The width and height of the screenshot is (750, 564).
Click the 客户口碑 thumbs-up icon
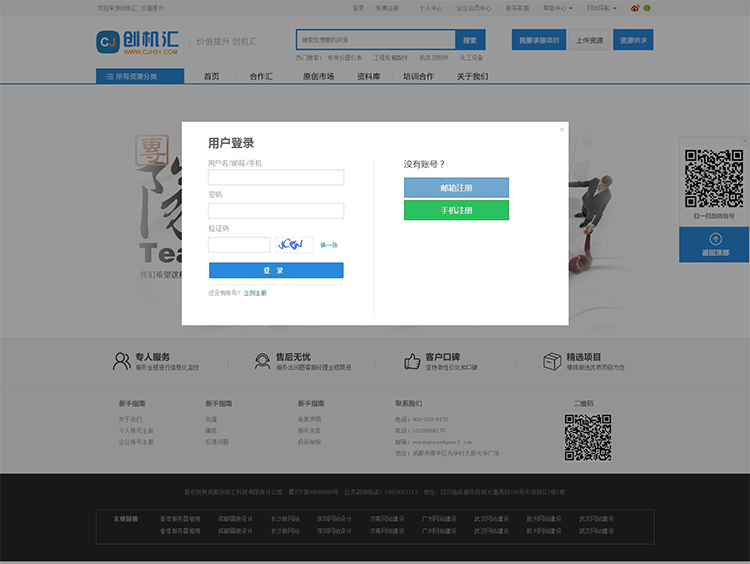coord(412,361)
